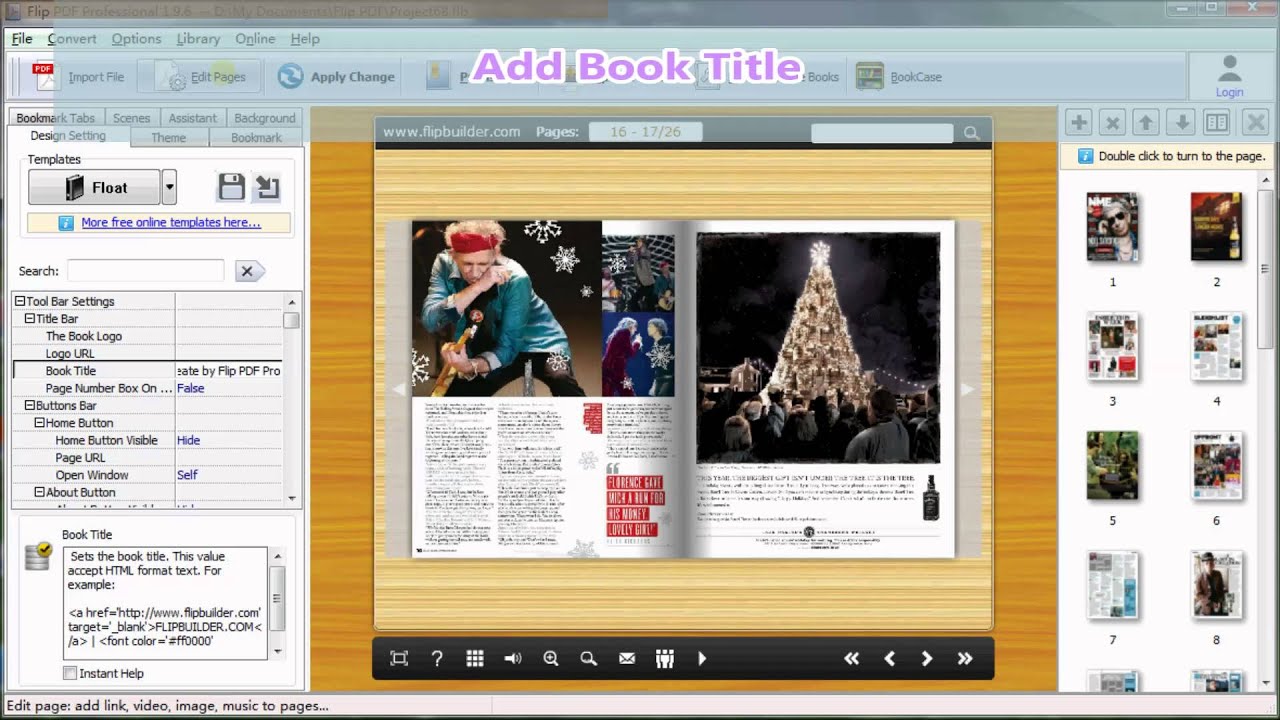1280x720 pixels.
Task: Click Home Button Visible Hide value
Action: [188, 440]
